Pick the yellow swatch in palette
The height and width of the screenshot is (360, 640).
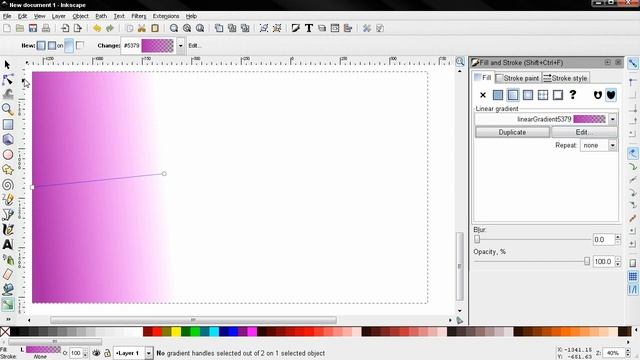[x=176, y=331]
